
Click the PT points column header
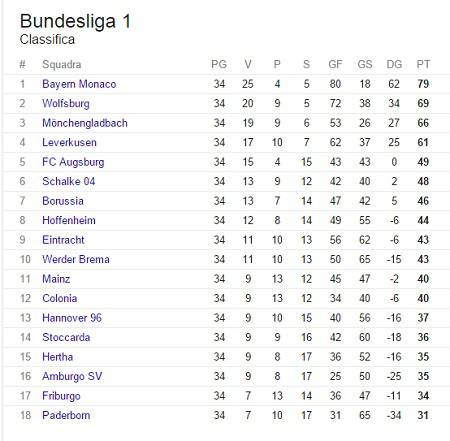point(423,64)
